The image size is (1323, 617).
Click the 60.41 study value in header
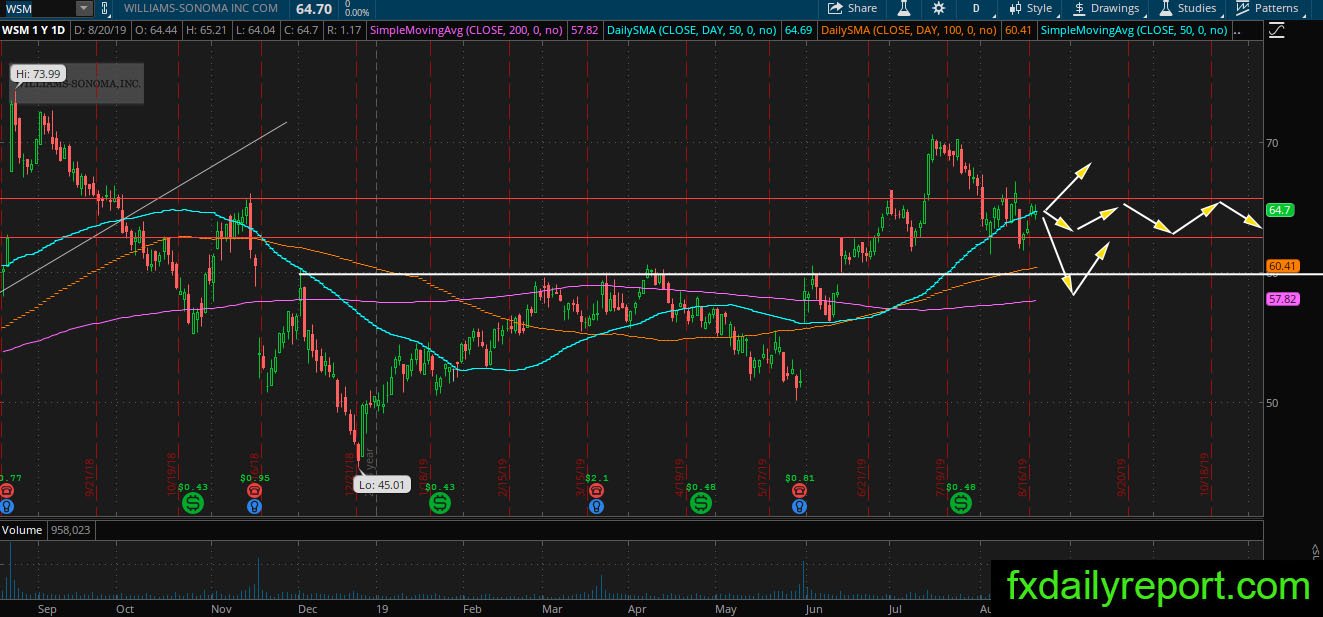1018,31
